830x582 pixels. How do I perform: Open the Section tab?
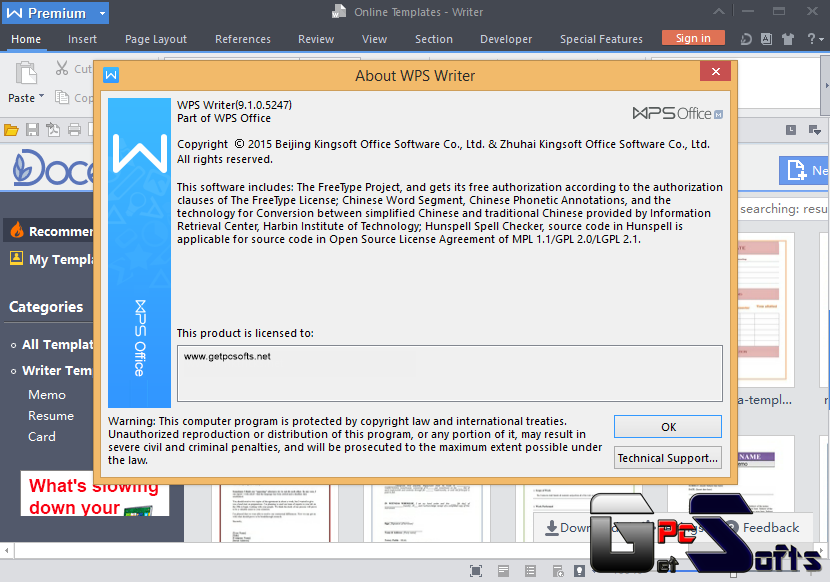click(x=434, y=39)
